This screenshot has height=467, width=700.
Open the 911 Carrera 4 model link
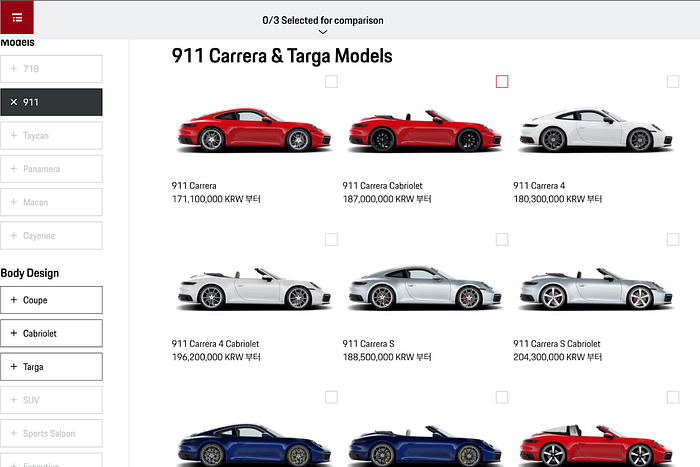tap(539, 186)
